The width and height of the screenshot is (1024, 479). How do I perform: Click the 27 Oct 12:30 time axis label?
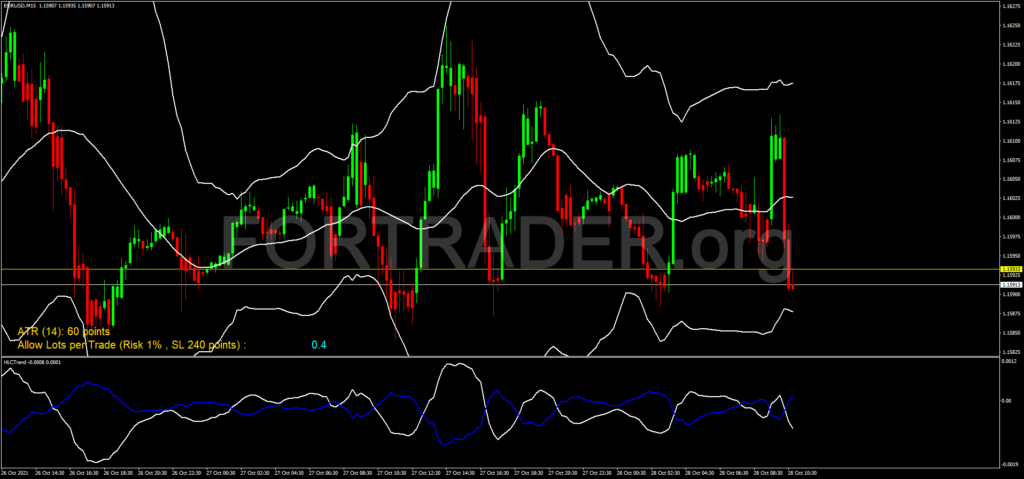tap(424, 472)
